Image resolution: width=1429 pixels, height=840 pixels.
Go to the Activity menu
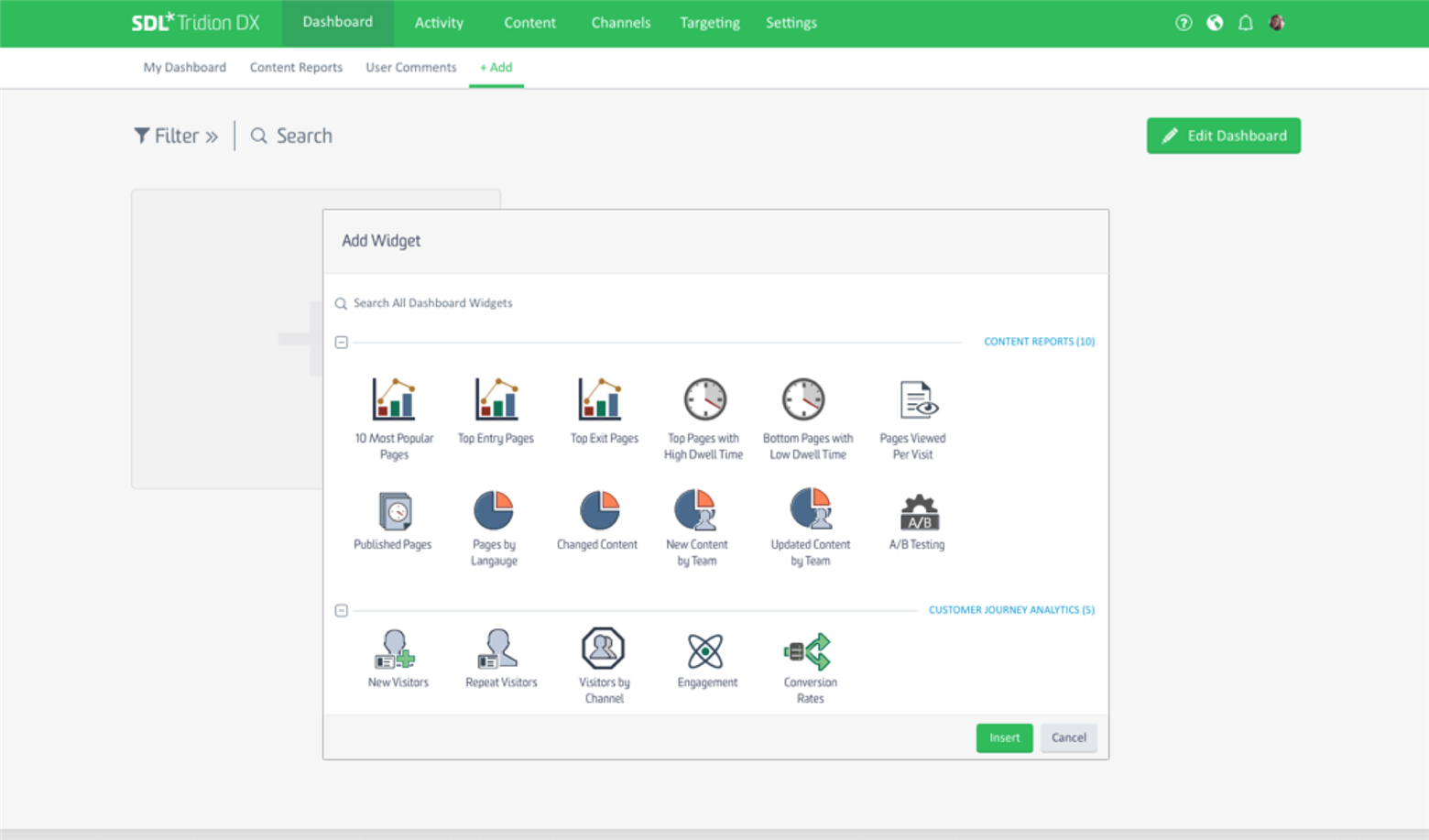pos(439,23)
